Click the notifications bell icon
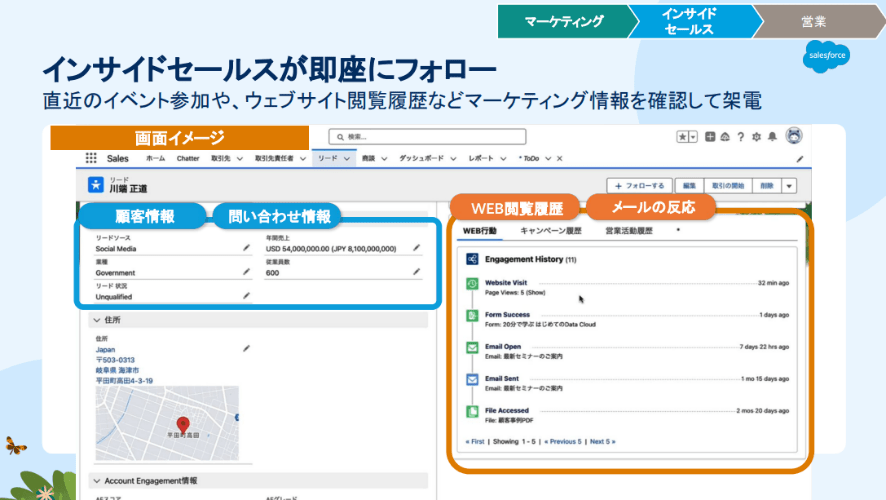This screenshot has width=886, height=500. tap(773, 137)
